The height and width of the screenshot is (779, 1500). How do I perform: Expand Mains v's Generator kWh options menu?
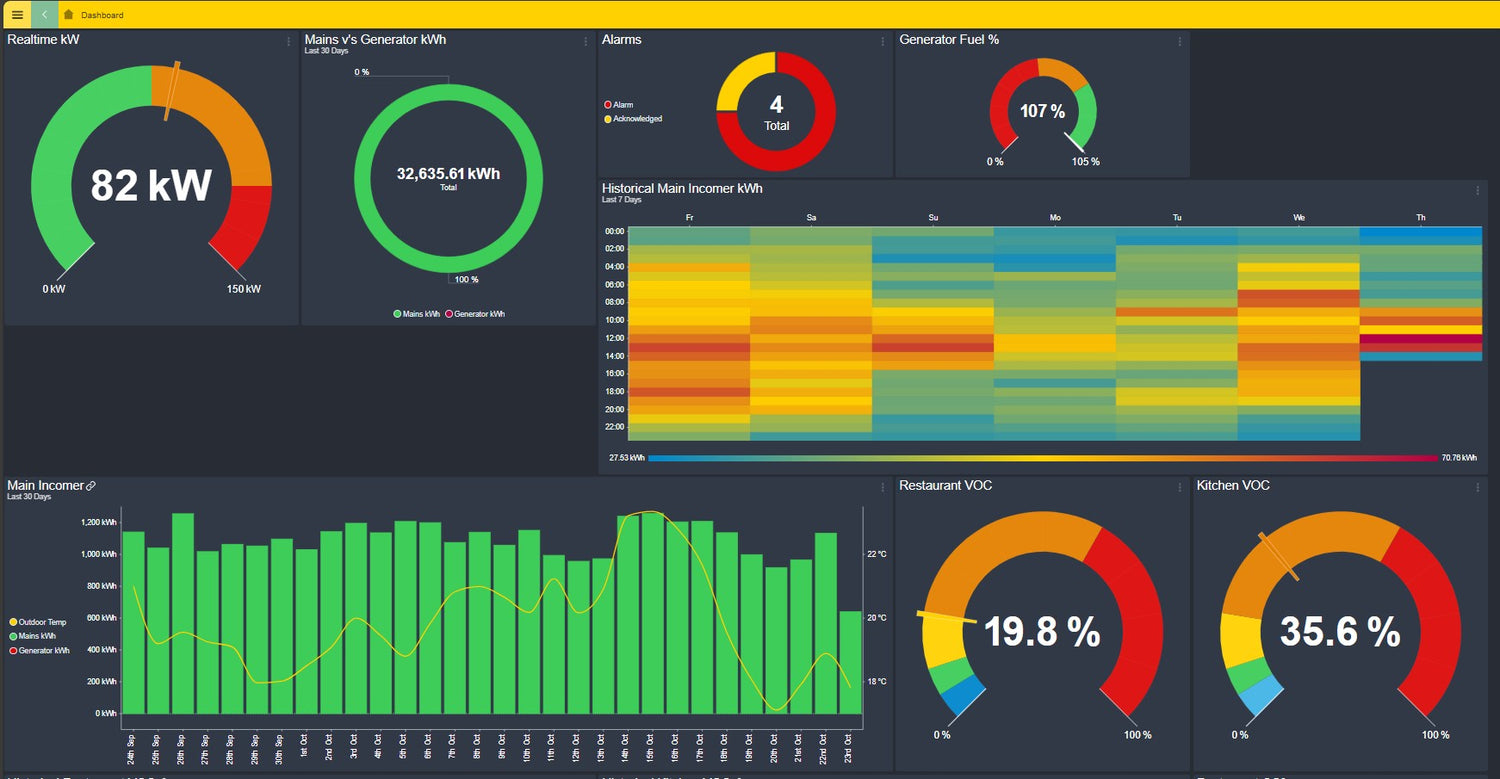(586, 42)
